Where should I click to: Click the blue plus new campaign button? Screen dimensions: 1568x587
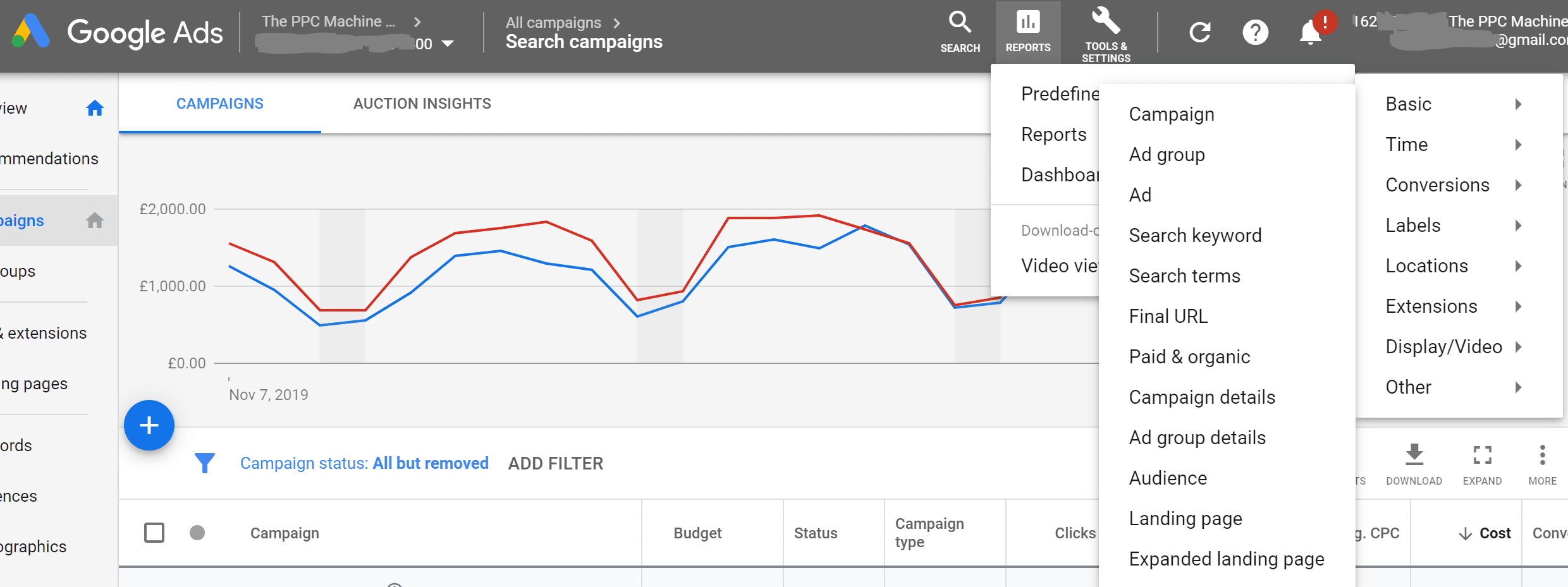(x=149, y=425)
